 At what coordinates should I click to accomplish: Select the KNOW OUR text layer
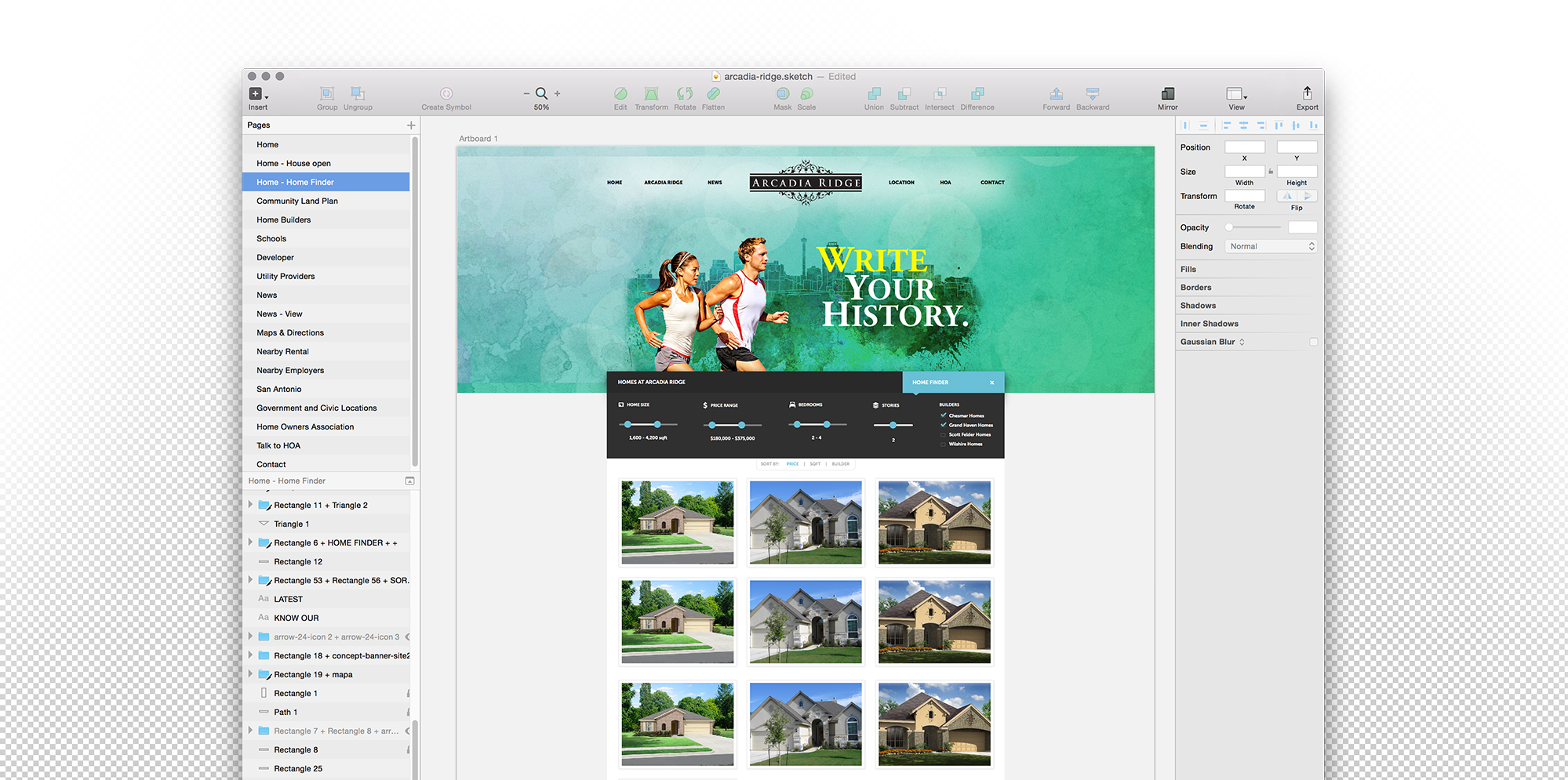[x=326, y=618]
